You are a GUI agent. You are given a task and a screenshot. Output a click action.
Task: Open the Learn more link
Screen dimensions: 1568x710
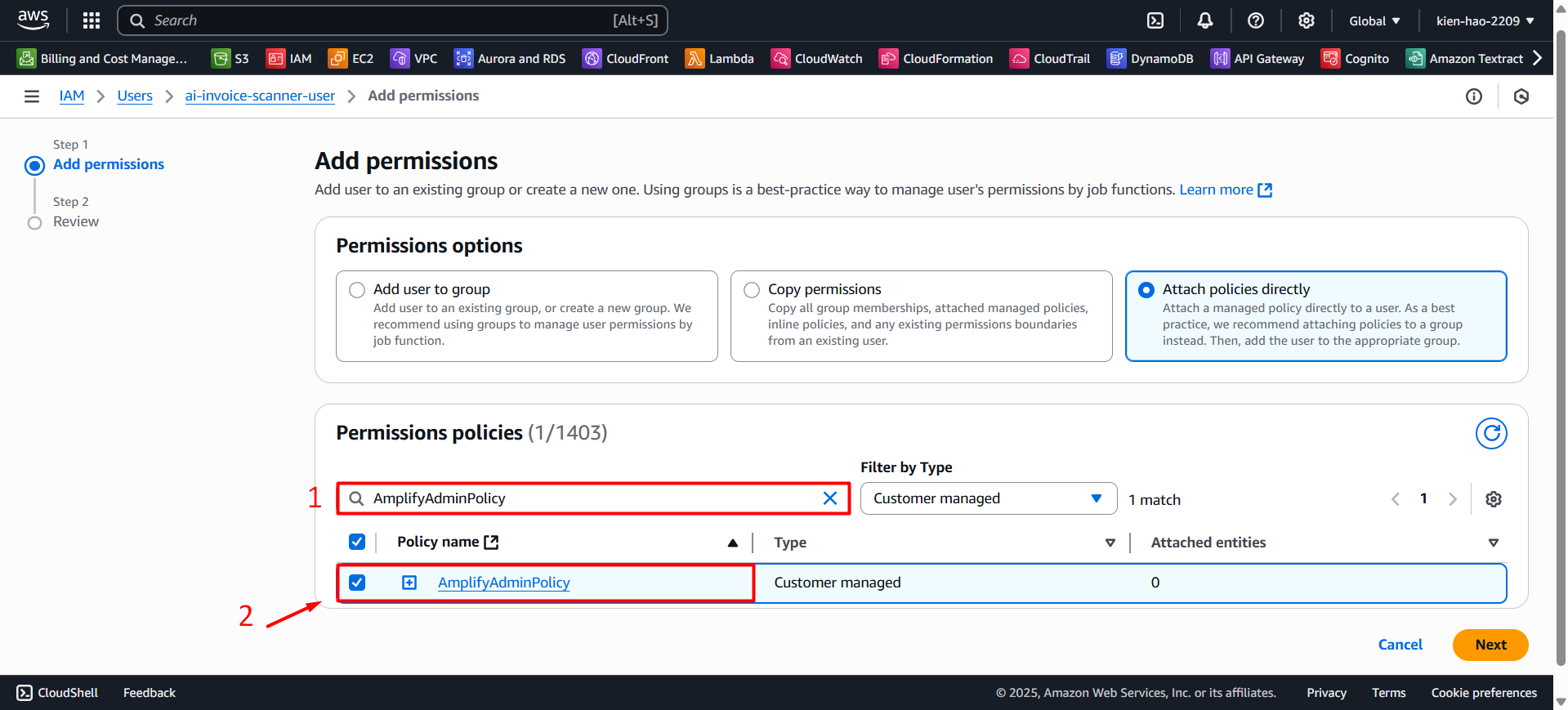[x=1226, y=190]
